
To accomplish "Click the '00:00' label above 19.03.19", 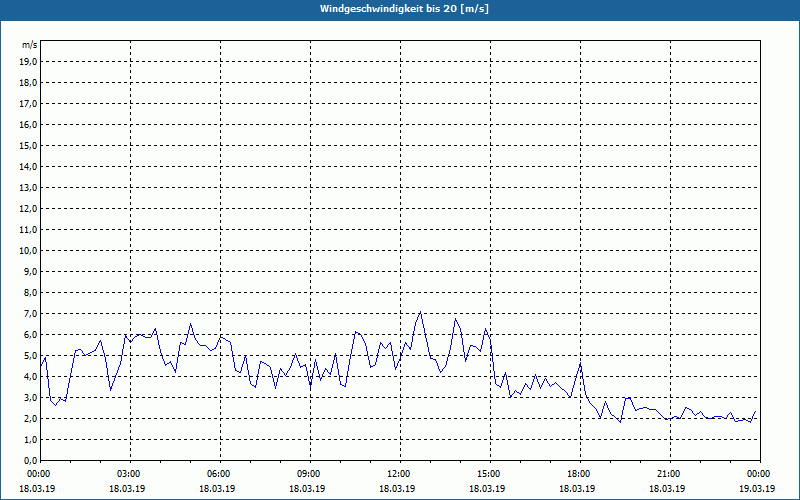I will point(760,474).
